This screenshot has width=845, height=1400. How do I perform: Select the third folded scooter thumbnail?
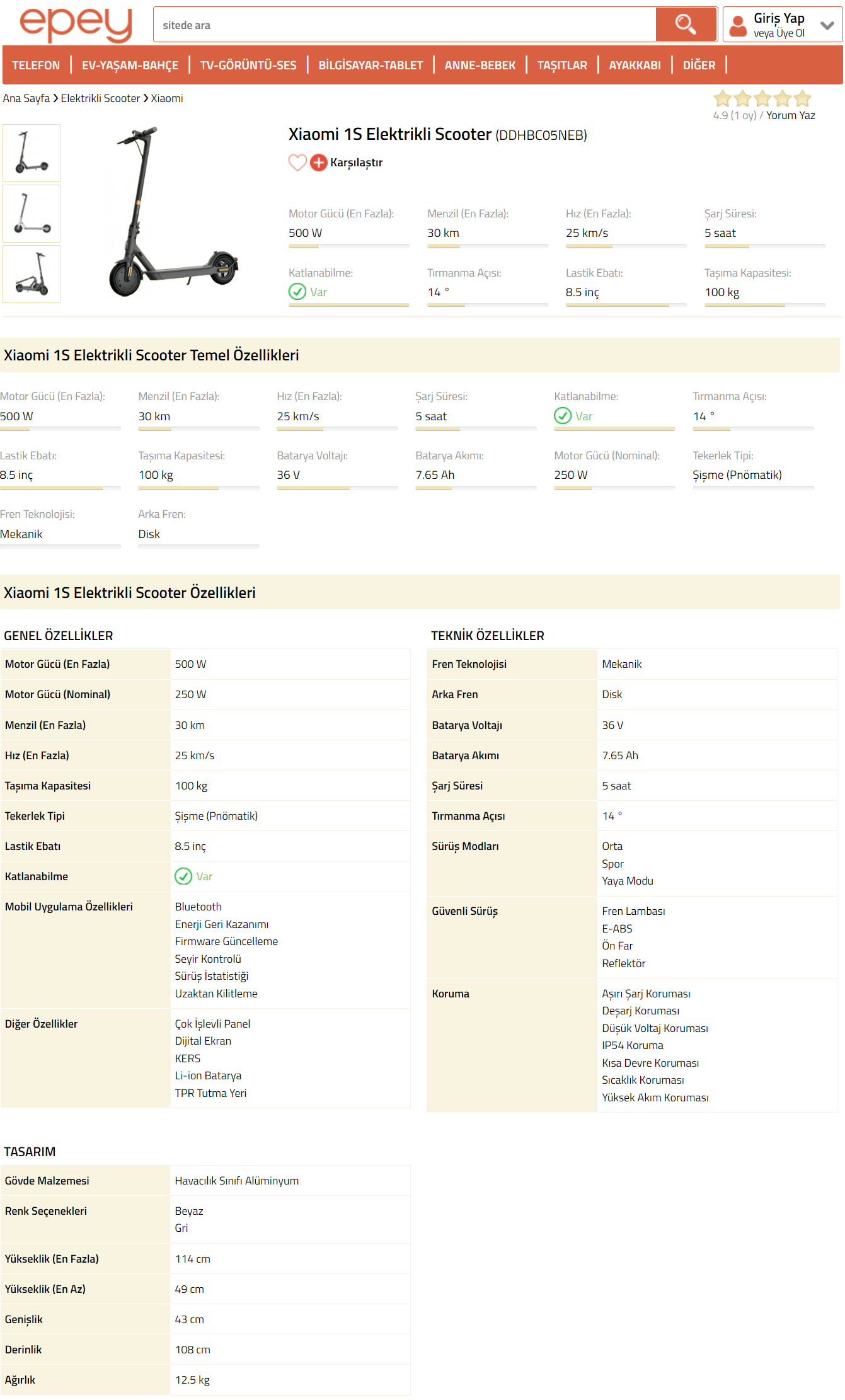tap(32, 274)
